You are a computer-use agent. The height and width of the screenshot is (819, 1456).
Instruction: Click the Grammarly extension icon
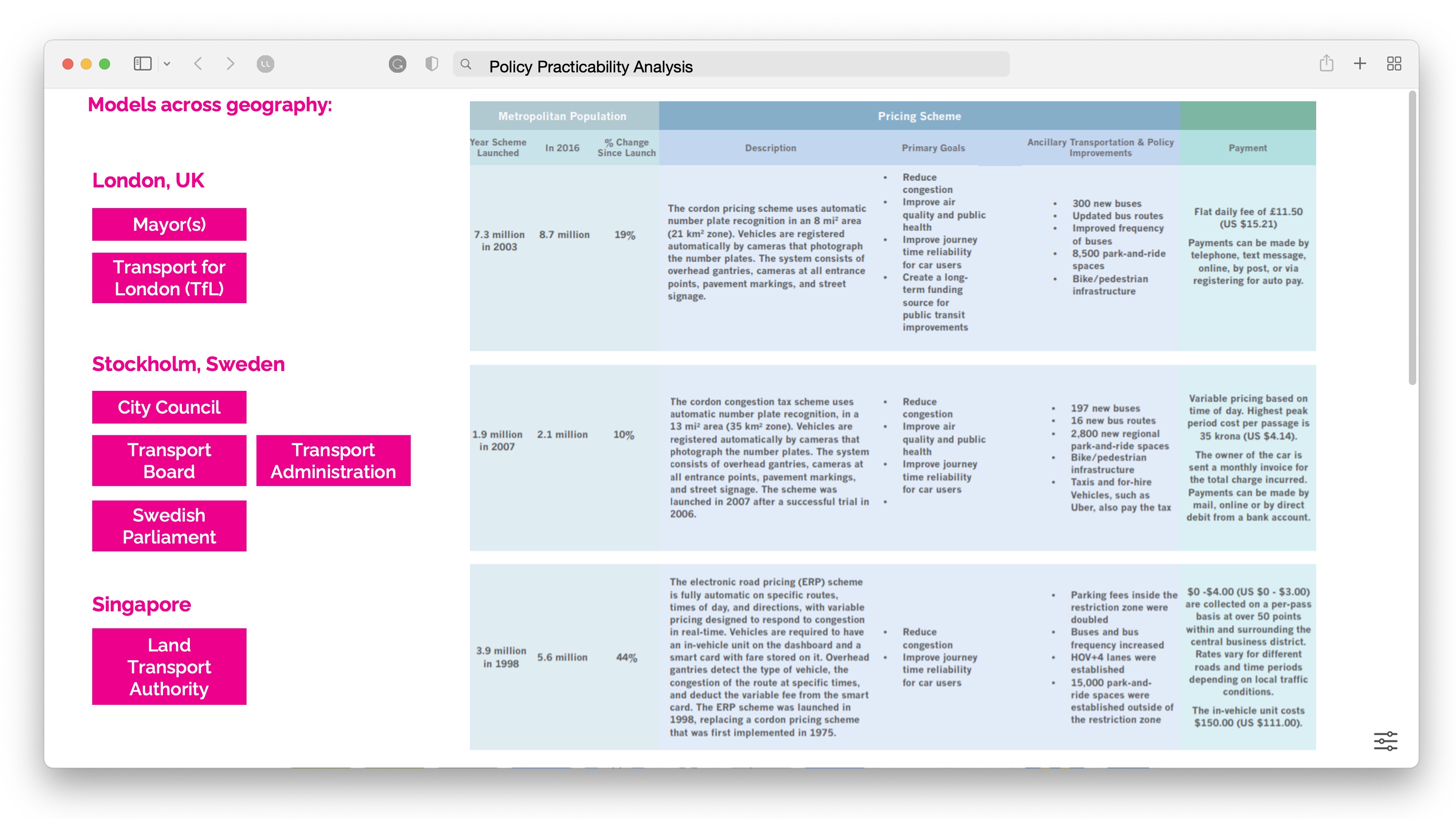point(398,64)
